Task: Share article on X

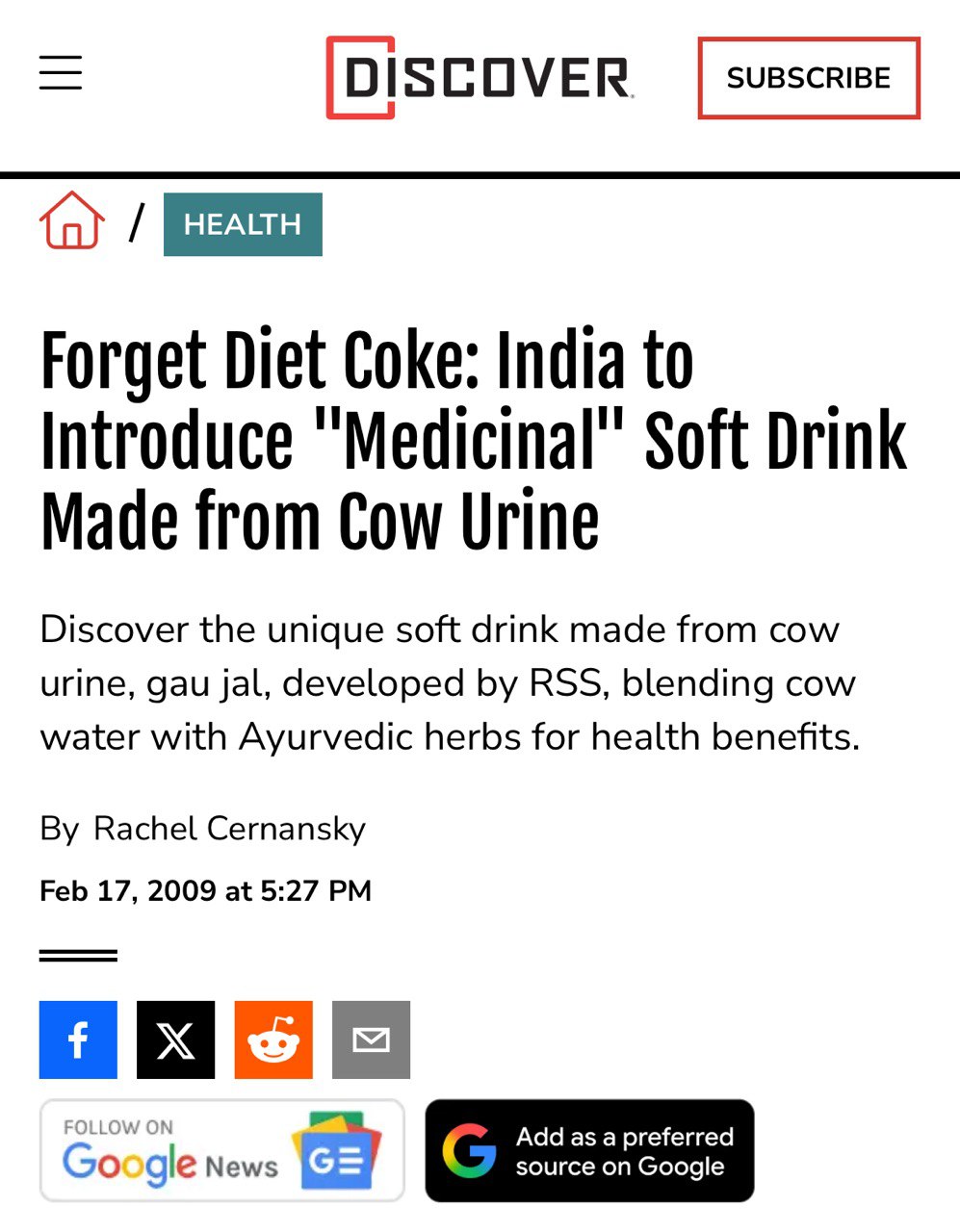Action: 175,1039
